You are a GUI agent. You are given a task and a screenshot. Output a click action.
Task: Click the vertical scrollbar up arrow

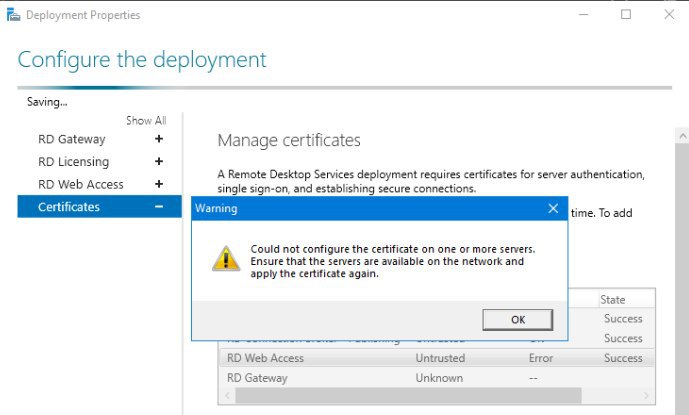tap(682, 136)
